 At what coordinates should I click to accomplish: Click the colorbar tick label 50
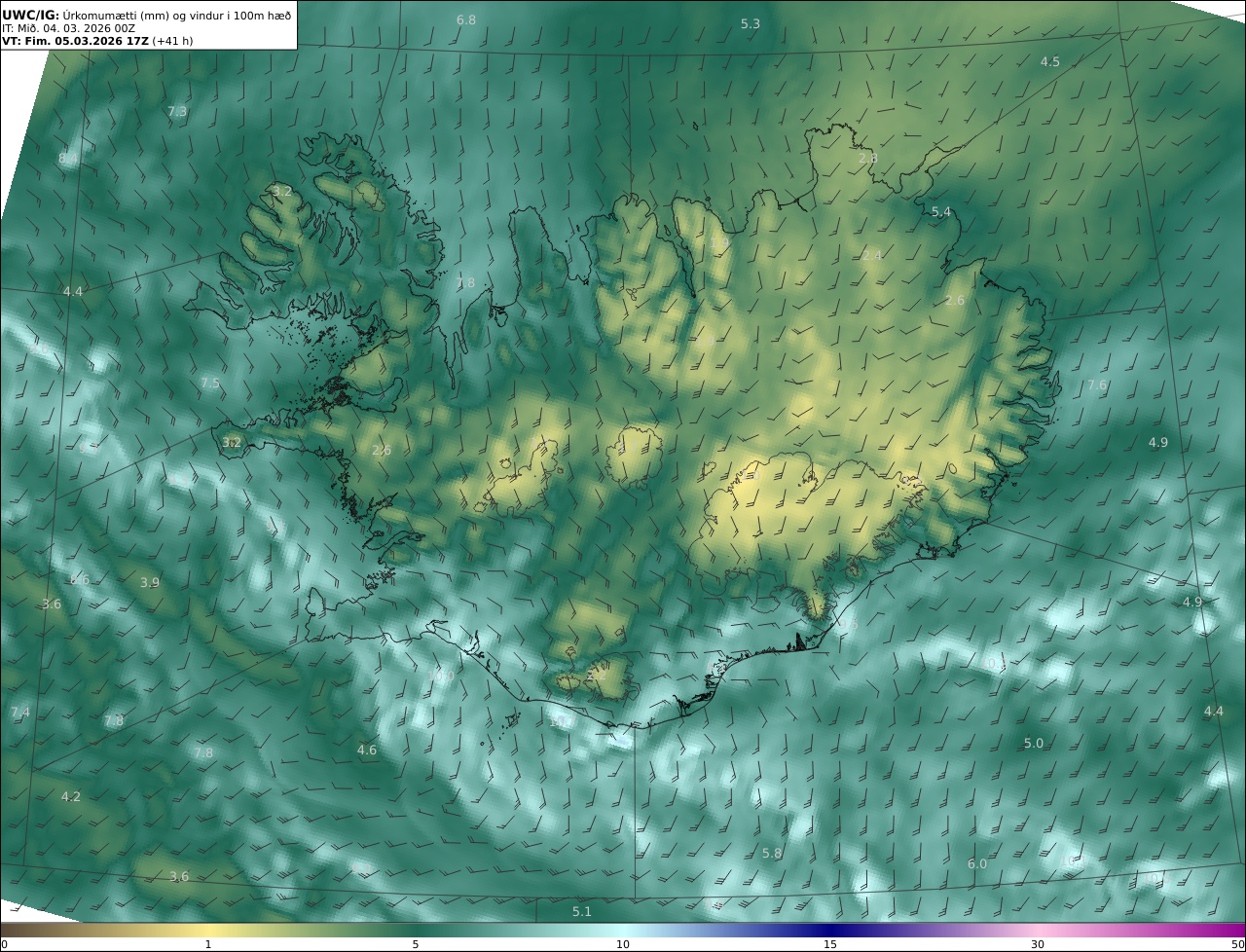[x=1238, y=944]
